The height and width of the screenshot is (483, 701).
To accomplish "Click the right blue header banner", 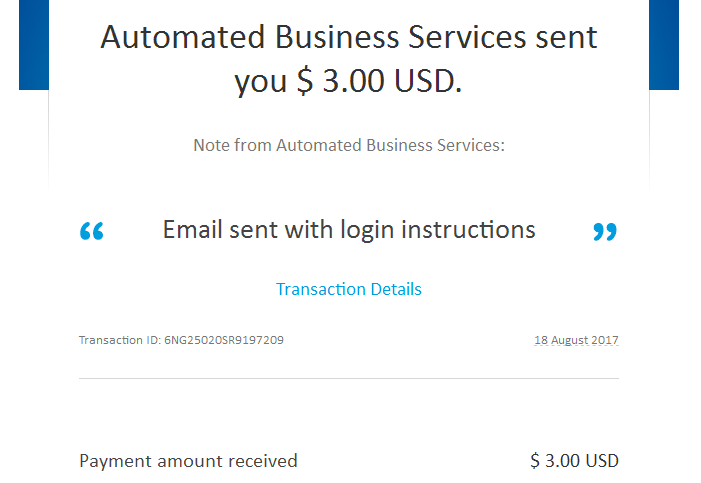I will [664, 45].
